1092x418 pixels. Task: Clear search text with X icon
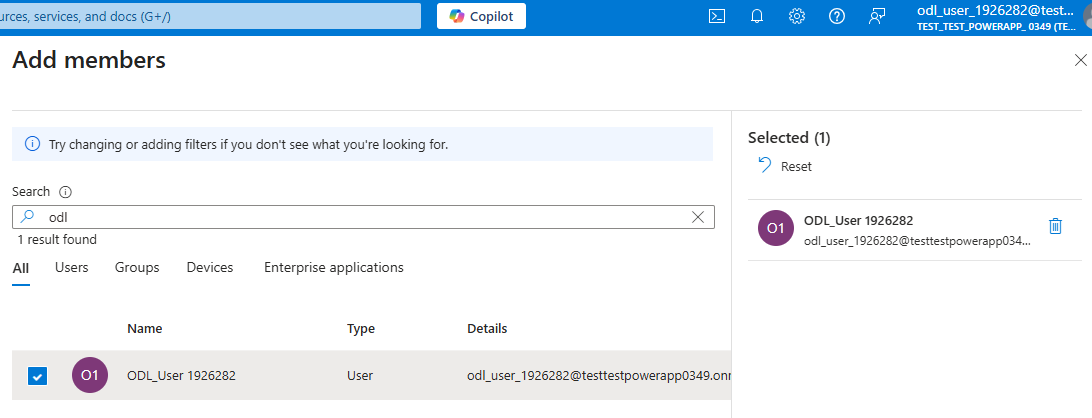click(698, 217)
